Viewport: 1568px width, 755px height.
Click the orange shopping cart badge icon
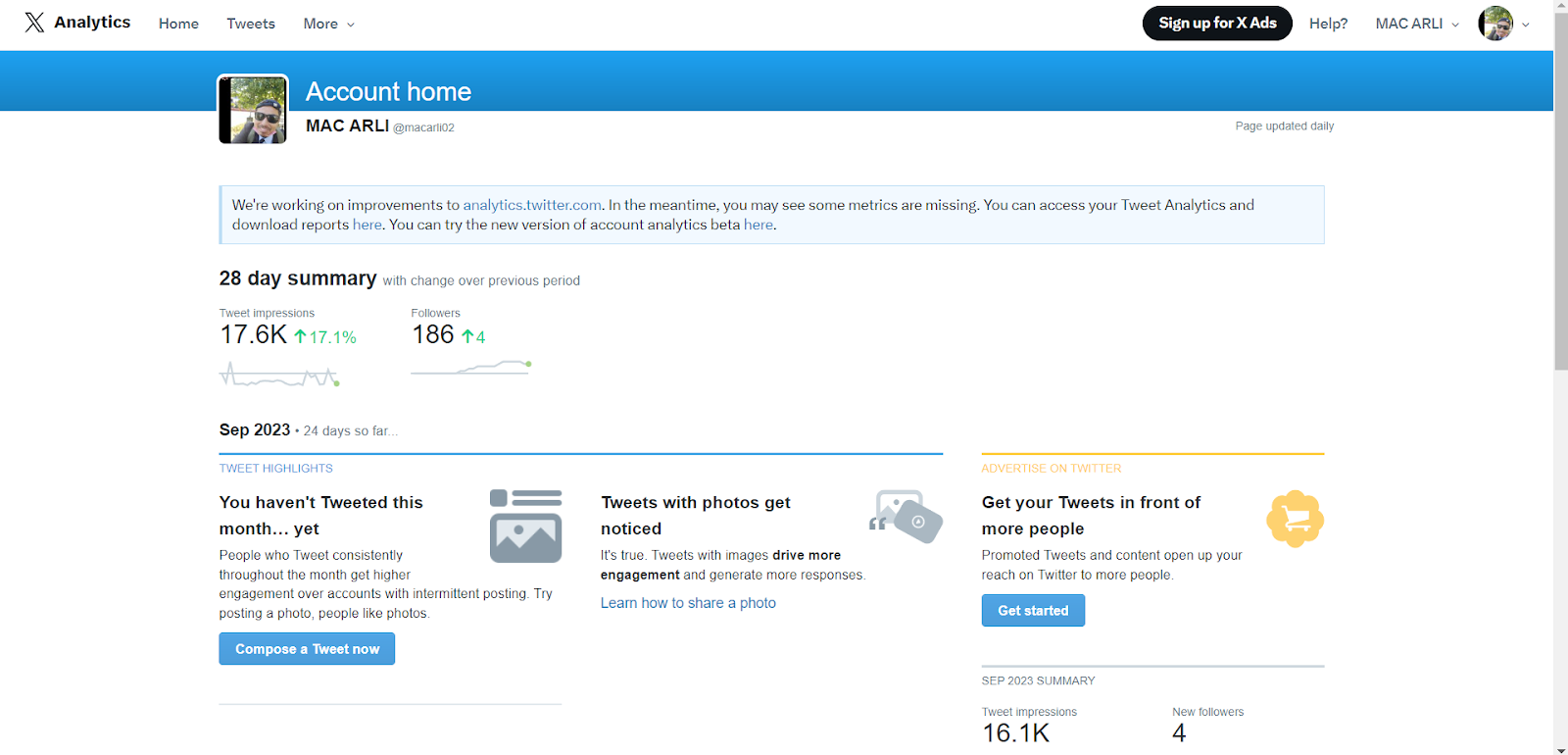pyautogui.click(x=1295, y=519)
